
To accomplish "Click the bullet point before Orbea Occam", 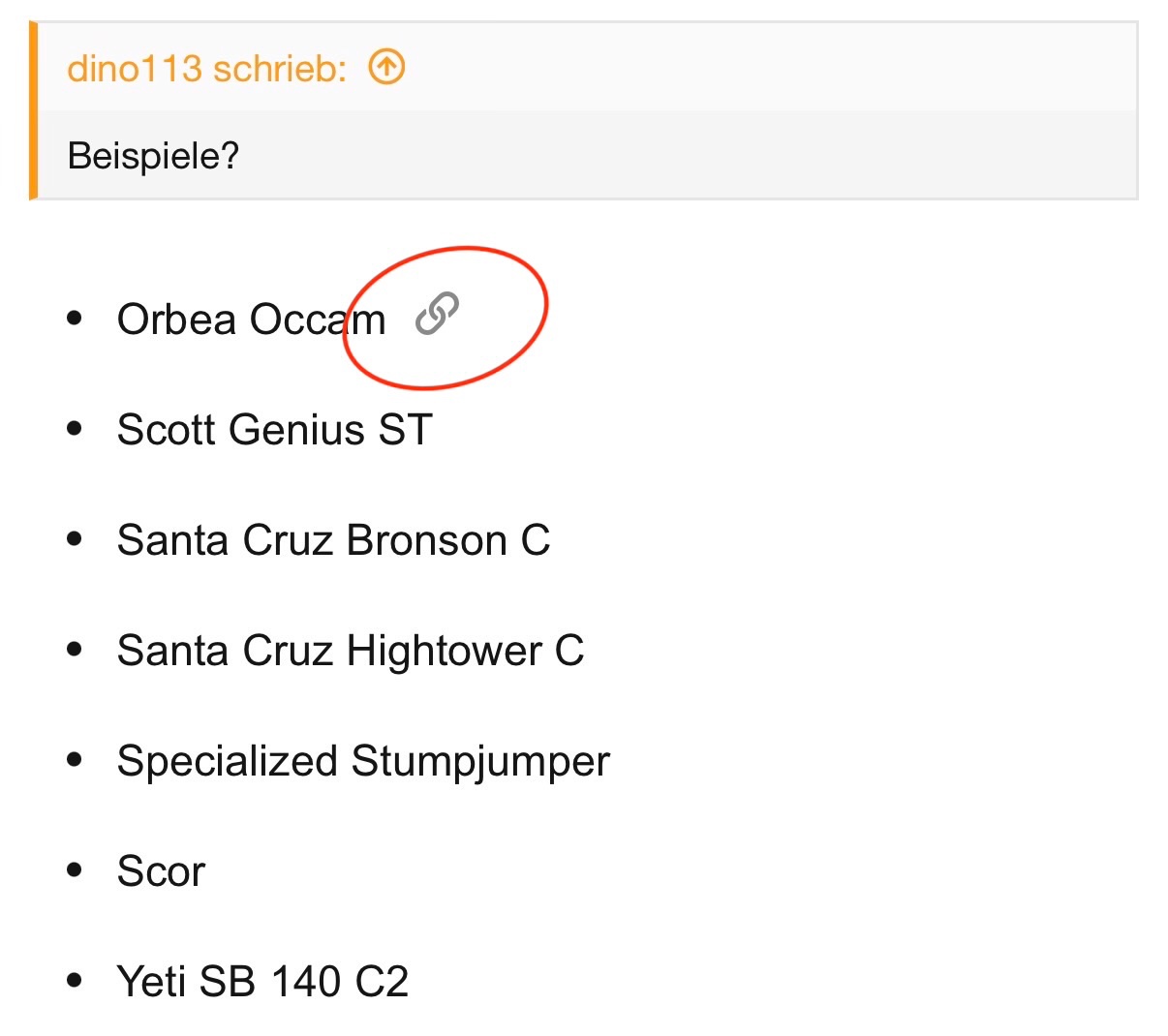I will tap(75, 319).
